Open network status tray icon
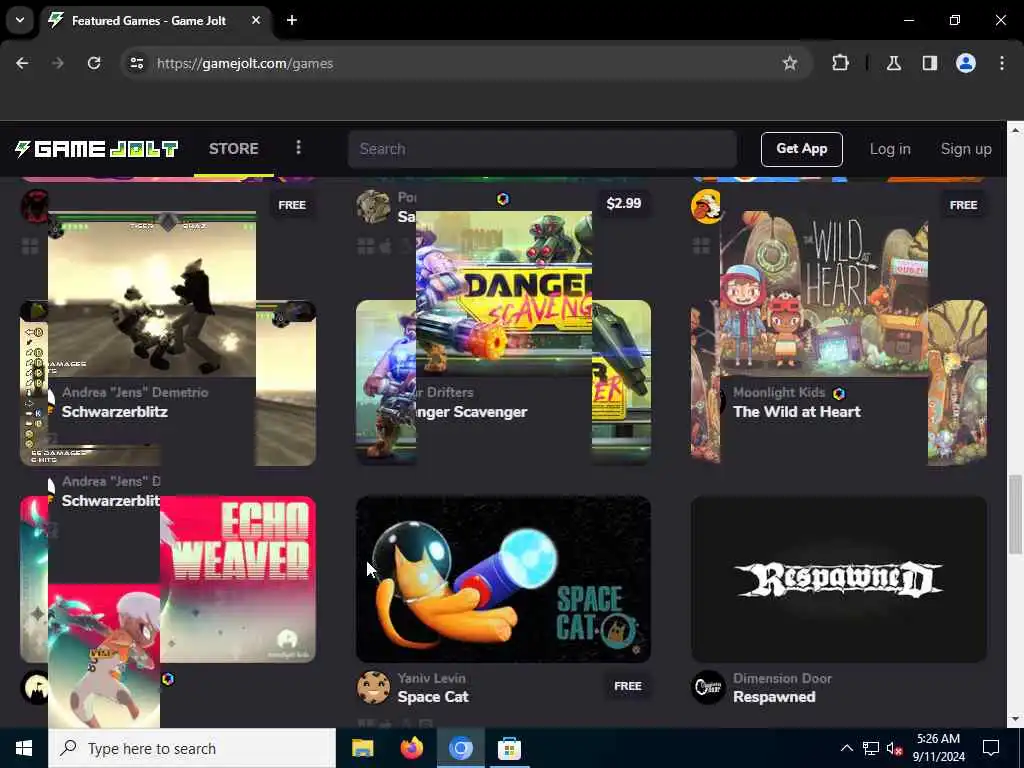 click(871, 748)
